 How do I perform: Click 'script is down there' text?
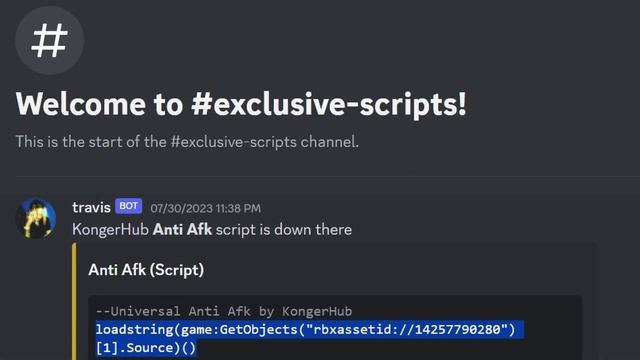pyautogui.click(x=284, y=230)
